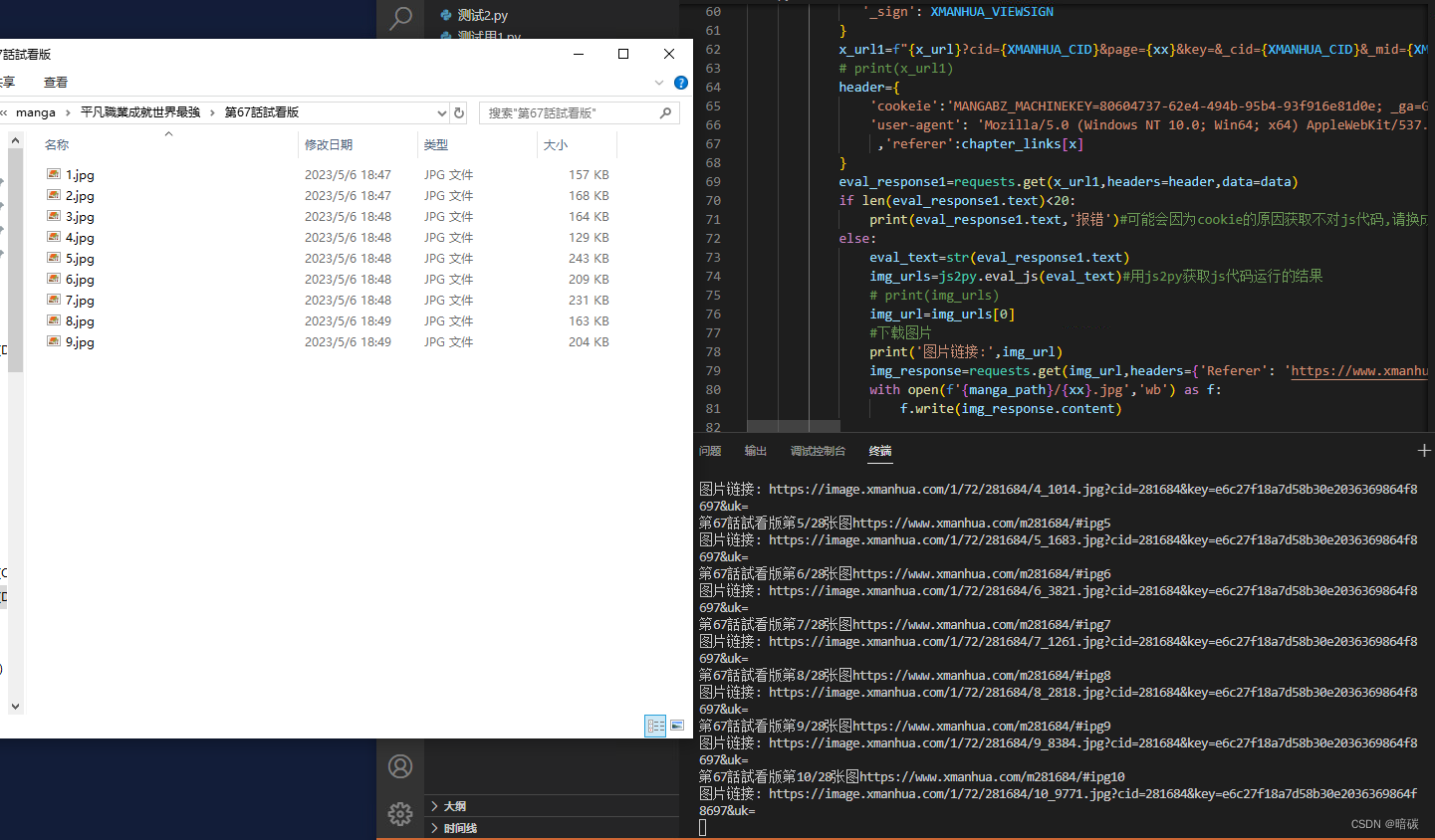Switch to the 调试控制台 panel tab

818,451
